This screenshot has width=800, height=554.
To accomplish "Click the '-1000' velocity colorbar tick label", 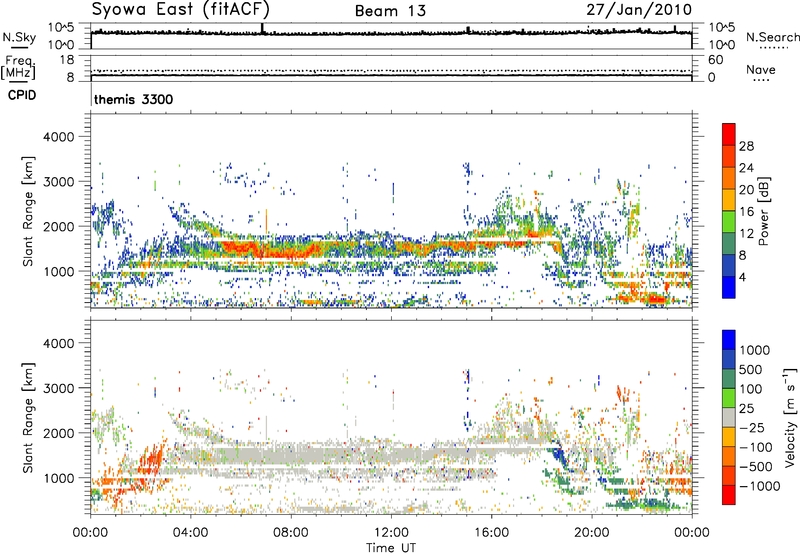I will coord(760,486).
